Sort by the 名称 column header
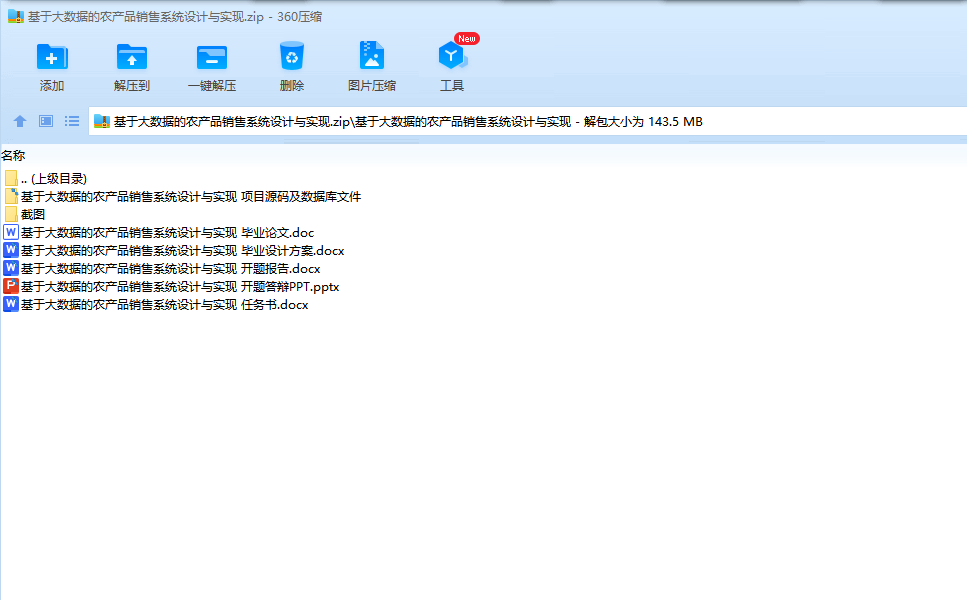967x600 pixels. (x=13, y=156)
